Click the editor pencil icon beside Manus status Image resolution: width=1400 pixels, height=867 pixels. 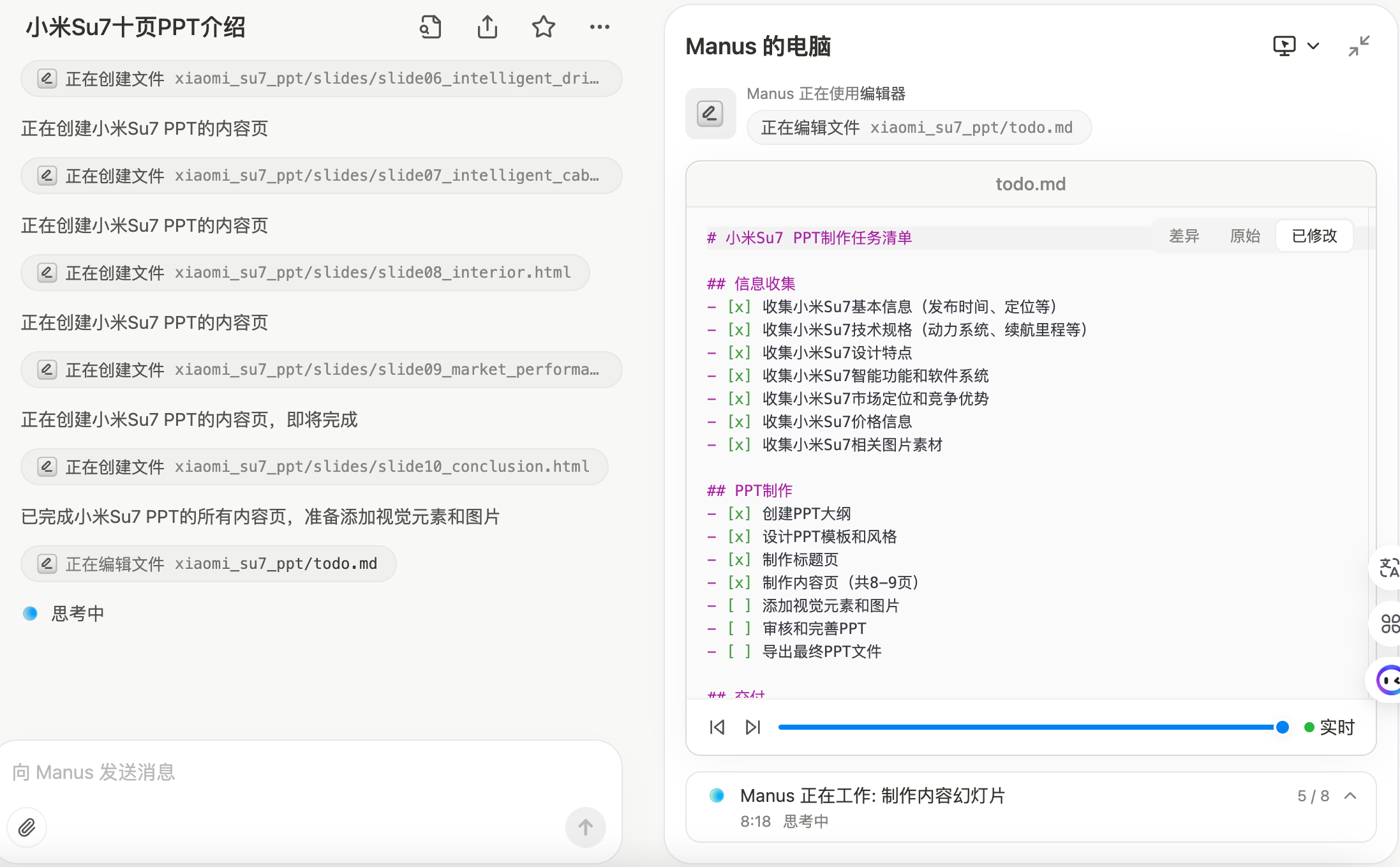point(710,114)
